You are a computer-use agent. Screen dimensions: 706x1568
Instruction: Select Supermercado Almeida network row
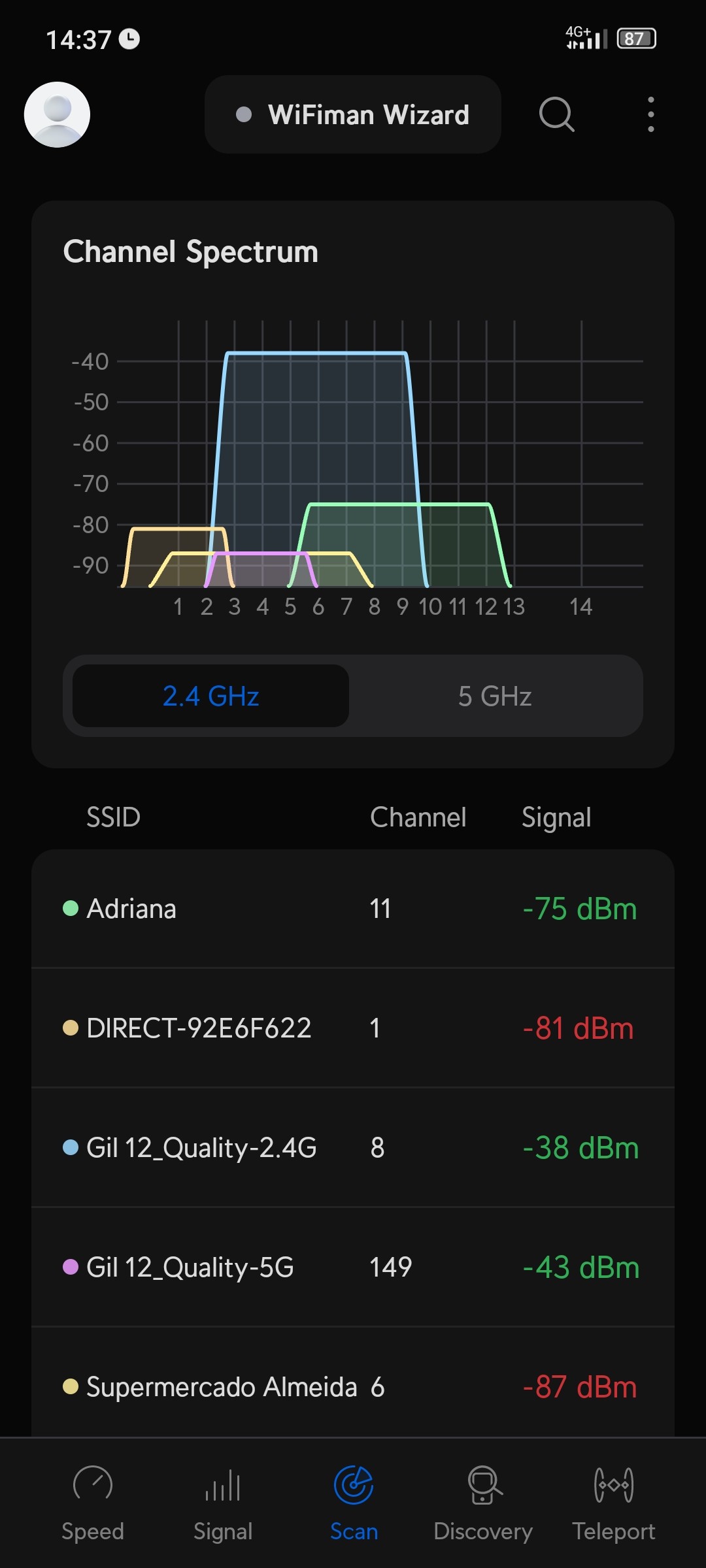coord(353,1386)
